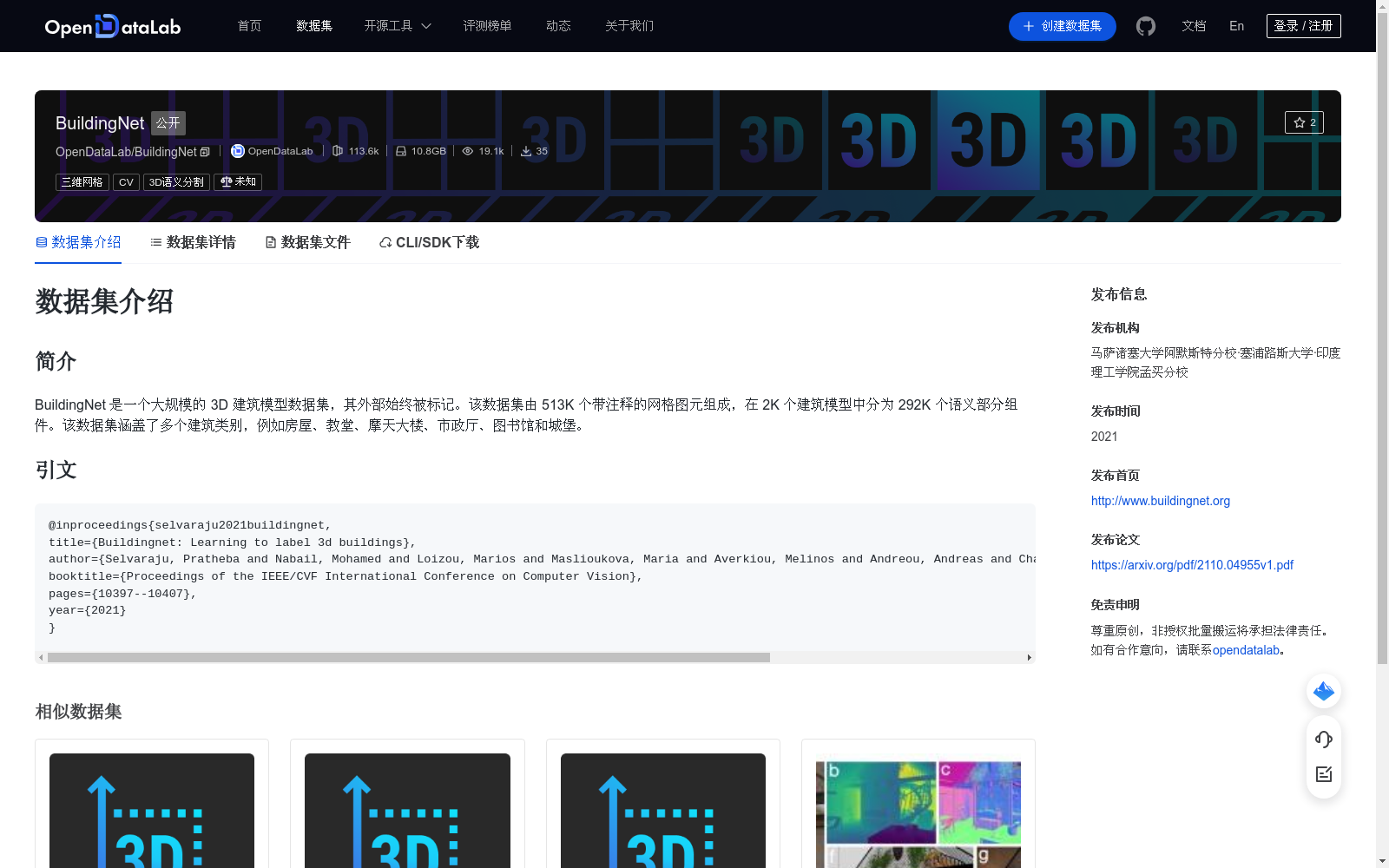Image resolution: width=1389 pixels, height=868 pixels.
Task: Open the http://www.buildingnet.org link
Action: point(1160,501)
